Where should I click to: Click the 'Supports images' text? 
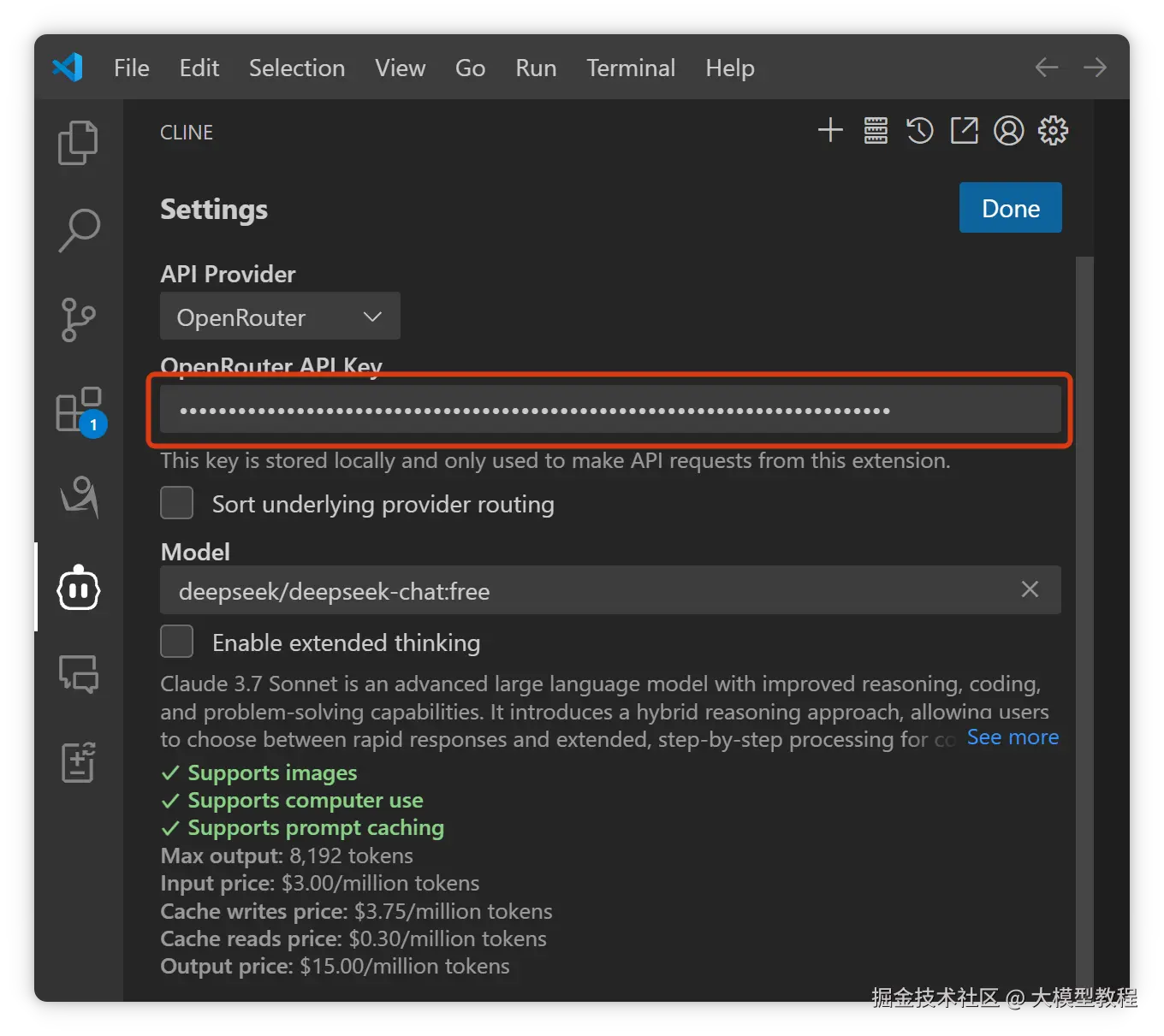pyautogui.click(x=272, y=773)
